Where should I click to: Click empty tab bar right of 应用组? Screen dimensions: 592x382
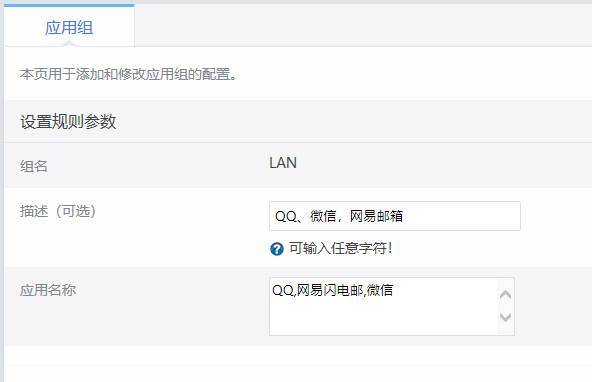click(363, 25)
